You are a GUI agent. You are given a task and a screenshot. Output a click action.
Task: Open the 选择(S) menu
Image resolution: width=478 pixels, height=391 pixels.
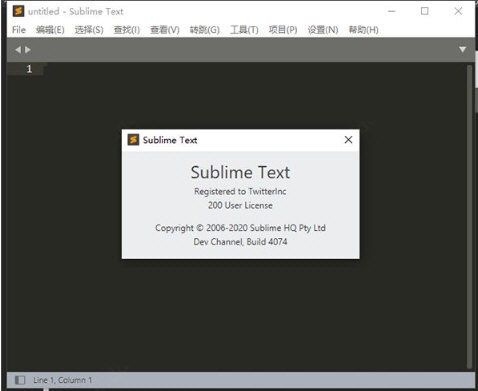tap(89, 30)
